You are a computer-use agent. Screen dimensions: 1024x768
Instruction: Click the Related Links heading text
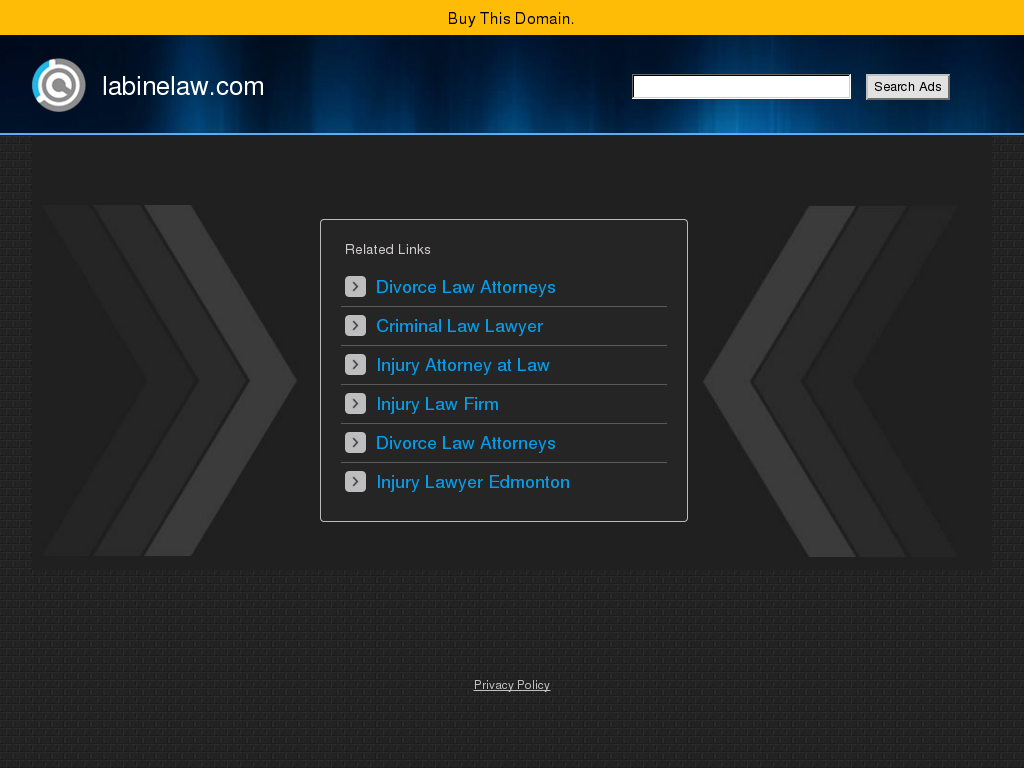[388, 249]
